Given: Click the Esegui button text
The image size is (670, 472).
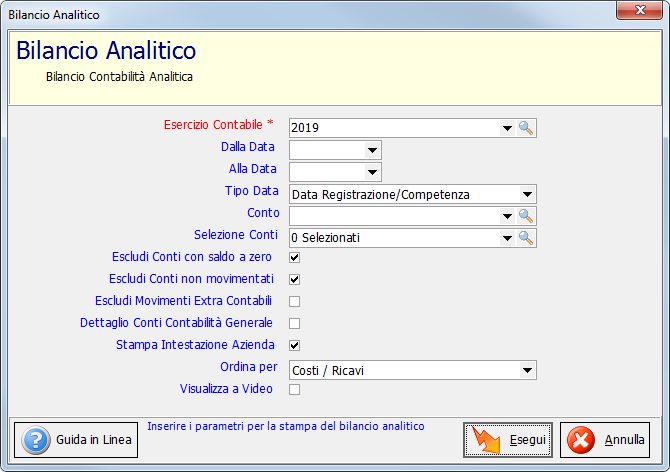Looking at the screenshot, I should pyautogui.click(x=528, y=440).
